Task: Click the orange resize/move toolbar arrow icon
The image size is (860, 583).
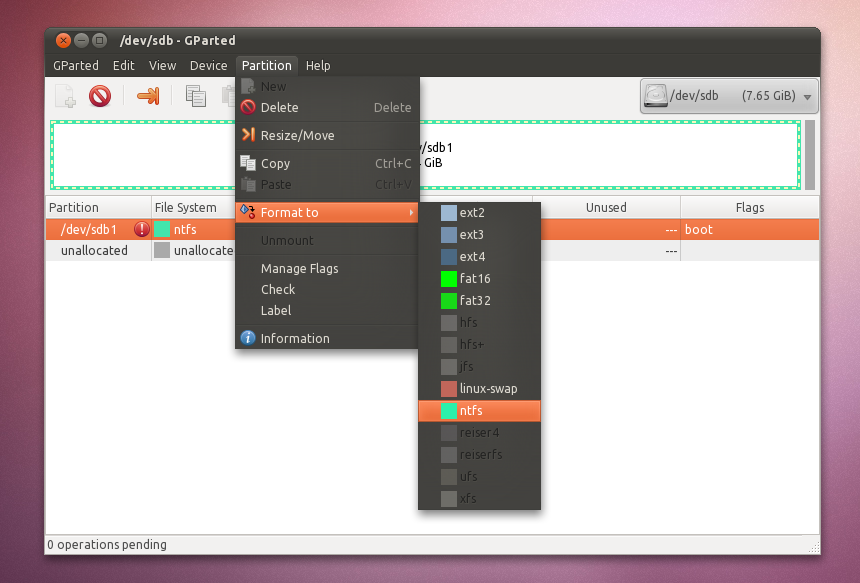Action: (148, 96)
